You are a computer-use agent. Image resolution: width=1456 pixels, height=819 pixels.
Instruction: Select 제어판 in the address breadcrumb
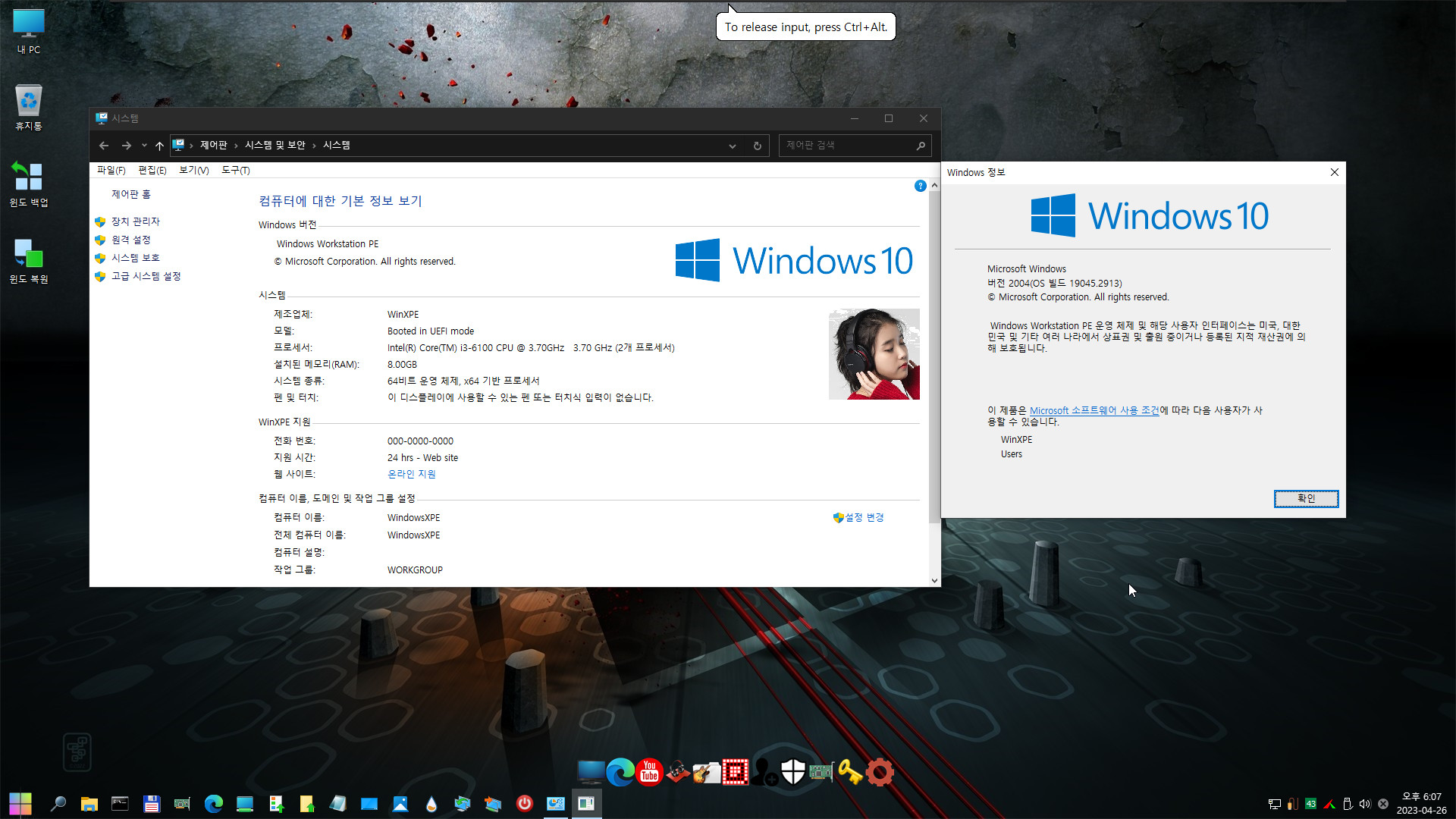(214, 145)
